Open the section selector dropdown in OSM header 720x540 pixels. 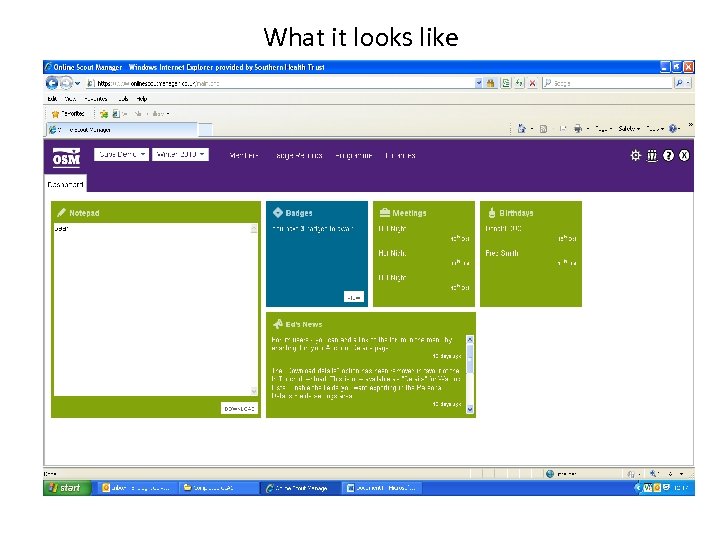[x=121, y=154]
